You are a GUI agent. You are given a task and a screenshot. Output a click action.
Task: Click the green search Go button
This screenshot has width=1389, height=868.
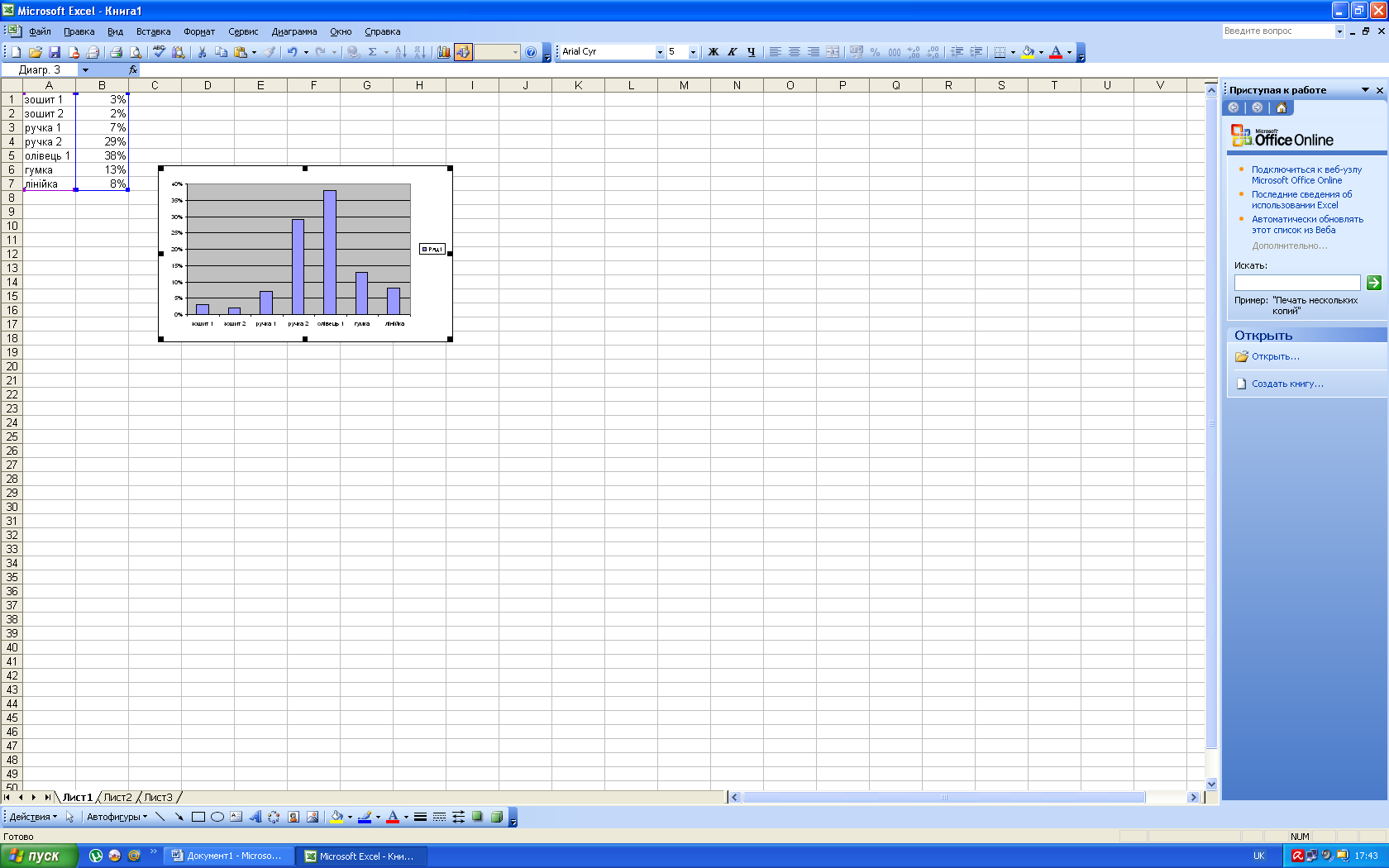tap(1373, 283)
